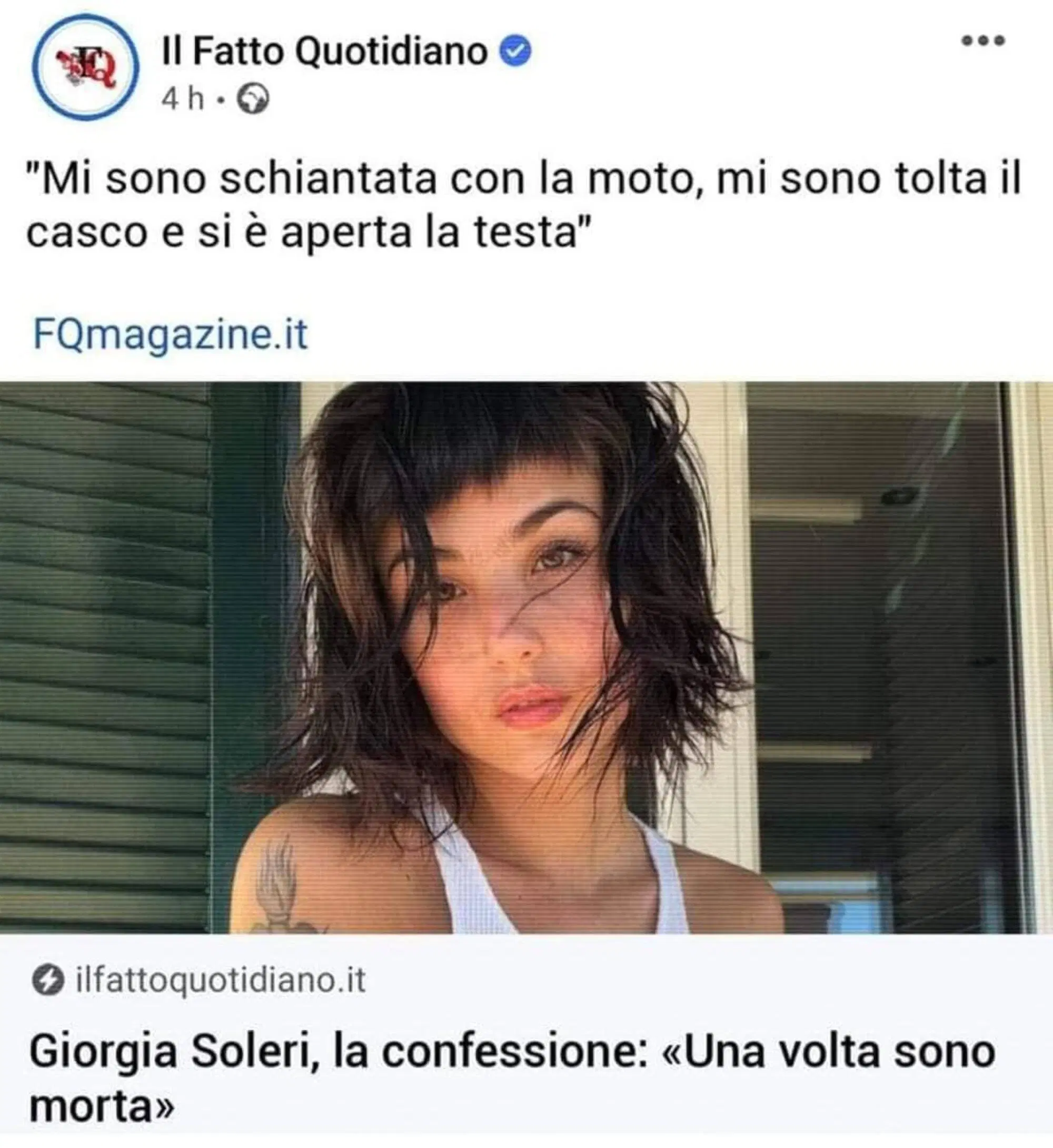This screenshot has width=1053, height=1148.
Task: Click the 'Mi sono schiantata con la moto' text line
Action: click(x=523, y=179)
